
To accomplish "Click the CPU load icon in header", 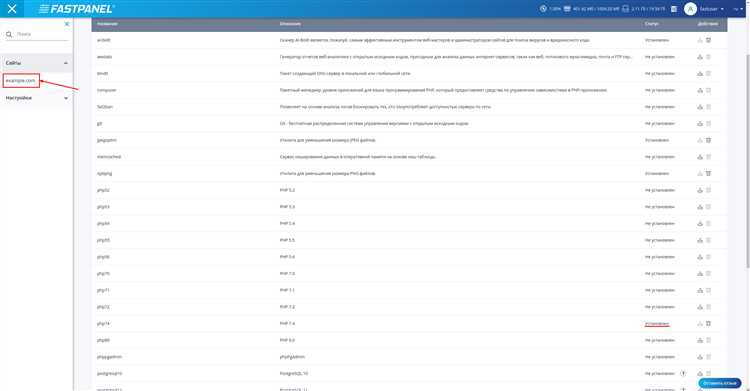I will tap(543, 9).
